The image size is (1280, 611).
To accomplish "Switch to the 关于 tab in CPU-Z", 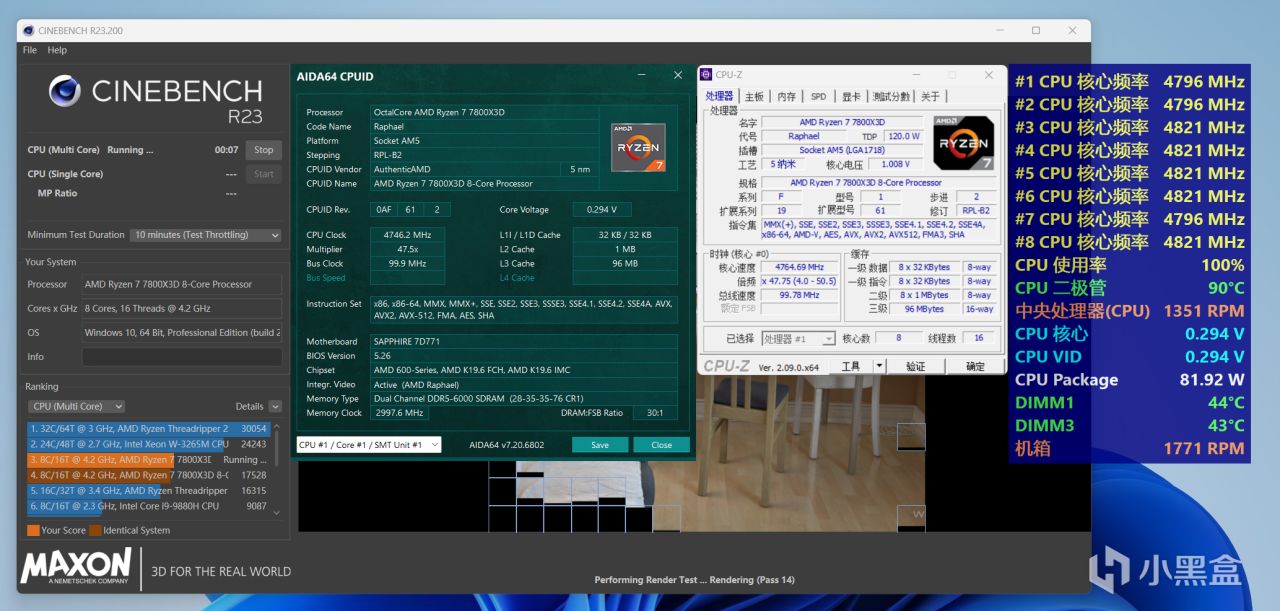I will click(x=930, y=97).
